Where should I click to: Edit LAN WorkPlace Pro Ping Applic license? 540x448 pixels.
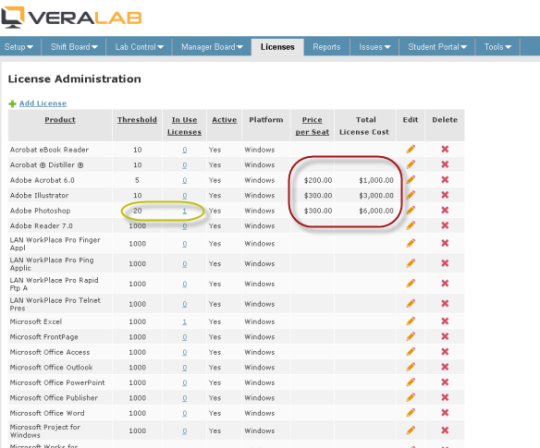point(411,263)
